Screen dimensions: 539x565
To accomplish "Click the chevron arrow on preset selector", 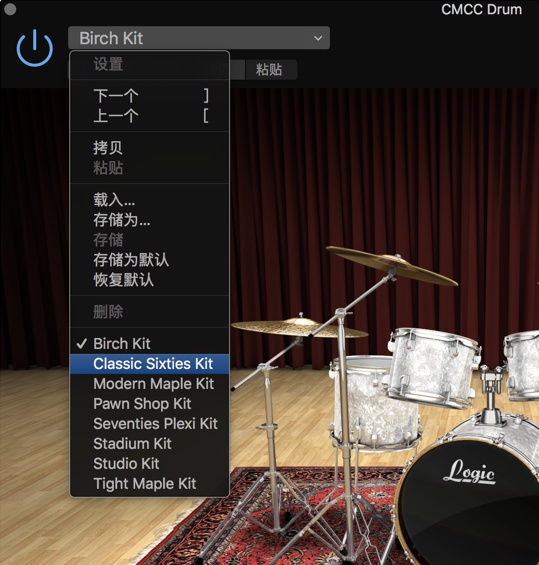I will coord(318,38).
